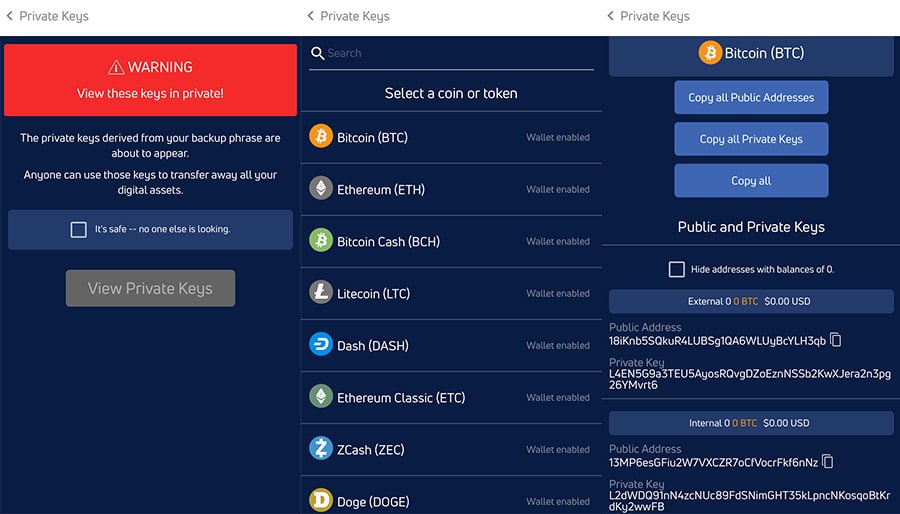The image size is (900, 514).
Task: Pick the Bitcoin Cash (BCH) green icon
Action: click(x=321, y=241)
